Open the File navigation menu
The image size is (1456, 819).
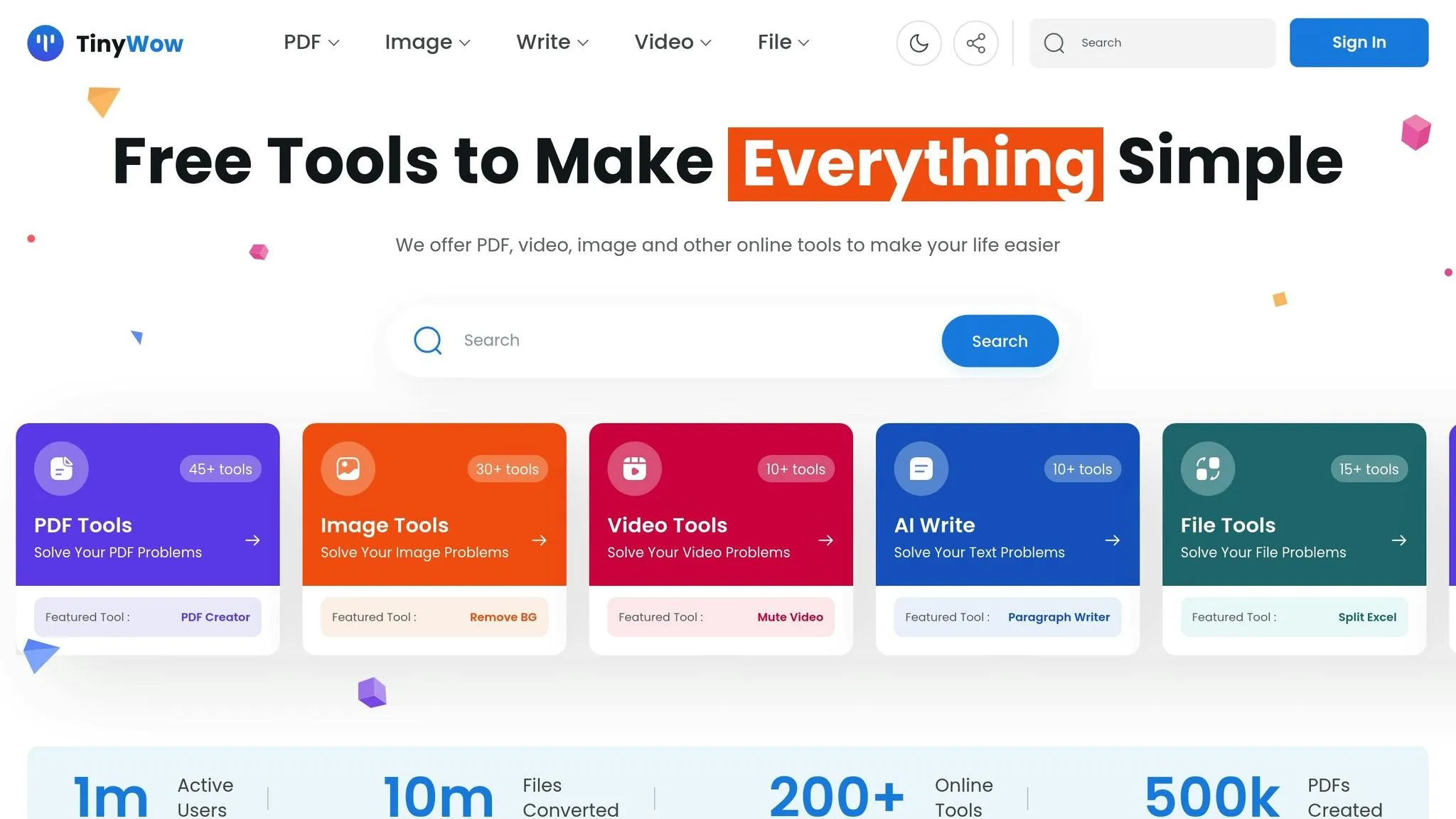pos(783,42)
